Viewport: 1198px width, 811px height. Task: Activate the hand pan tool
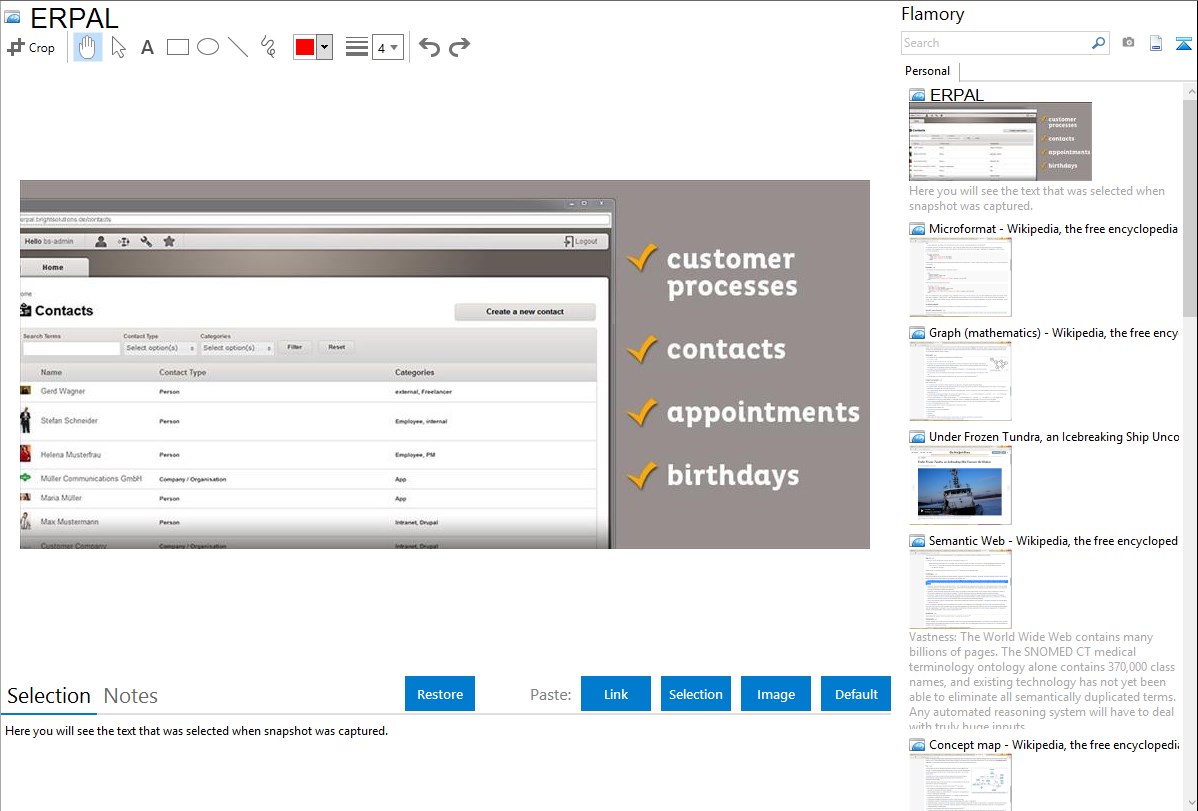pyautogui.click(x=88, y=47)
